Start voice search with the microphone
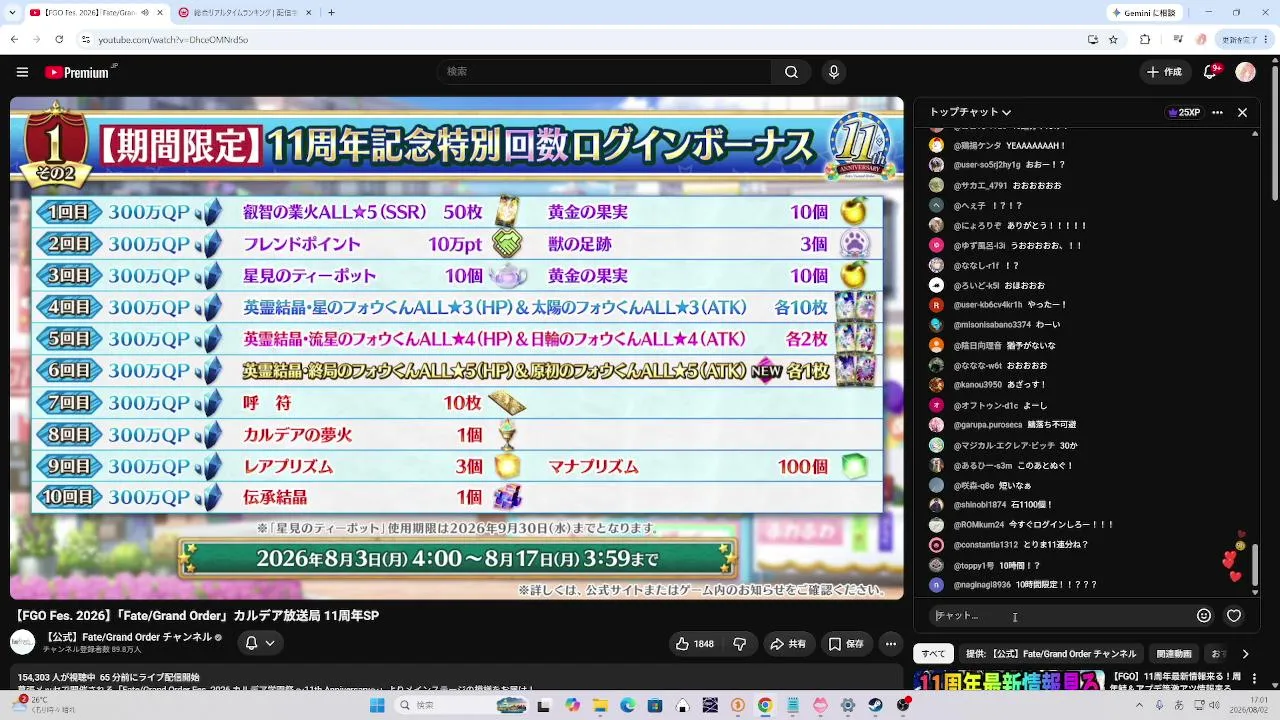 click(833, 72)
